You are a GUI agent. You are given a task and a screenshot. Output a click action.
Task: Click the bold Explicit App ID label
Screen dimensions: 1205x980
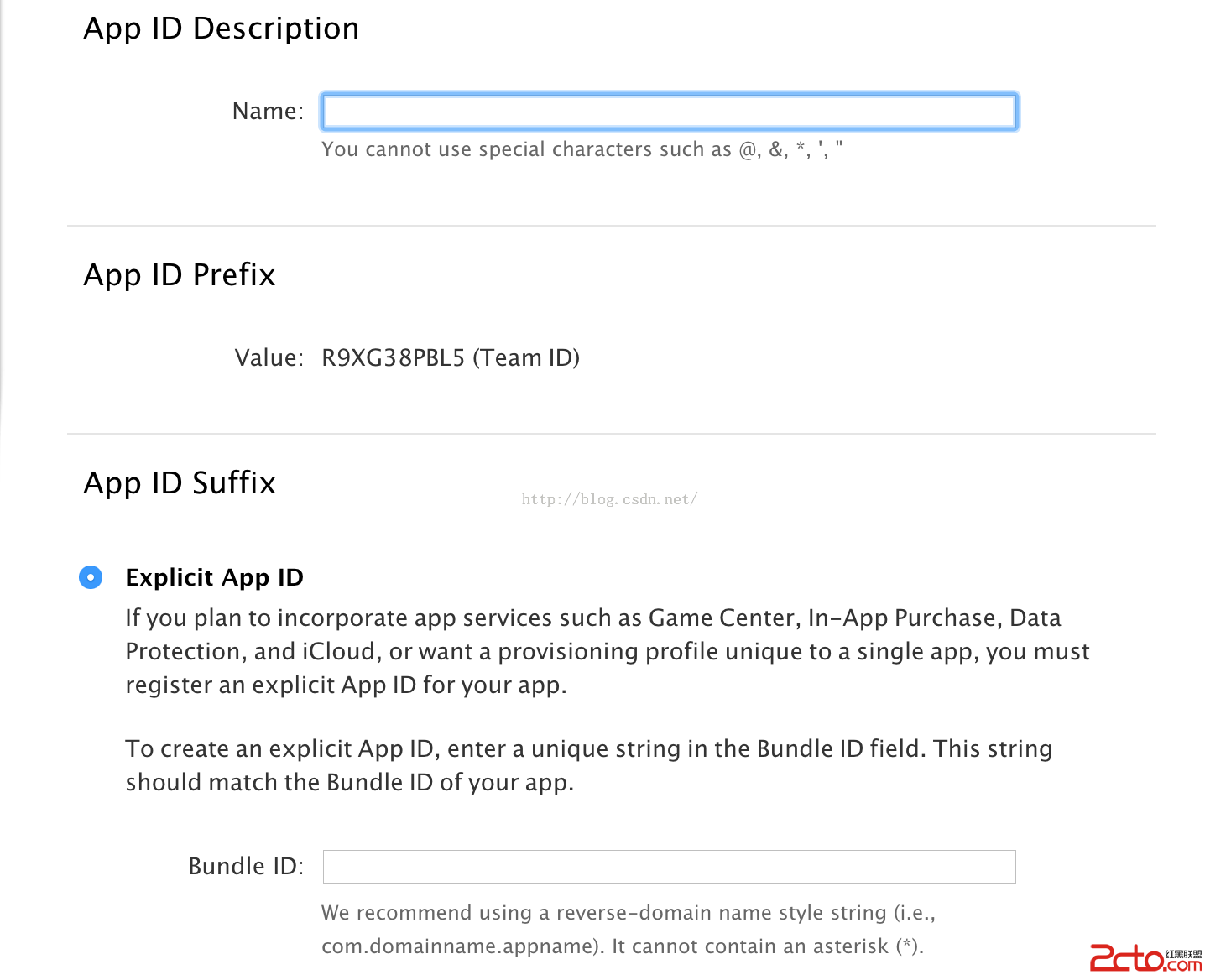click(214, 577)
